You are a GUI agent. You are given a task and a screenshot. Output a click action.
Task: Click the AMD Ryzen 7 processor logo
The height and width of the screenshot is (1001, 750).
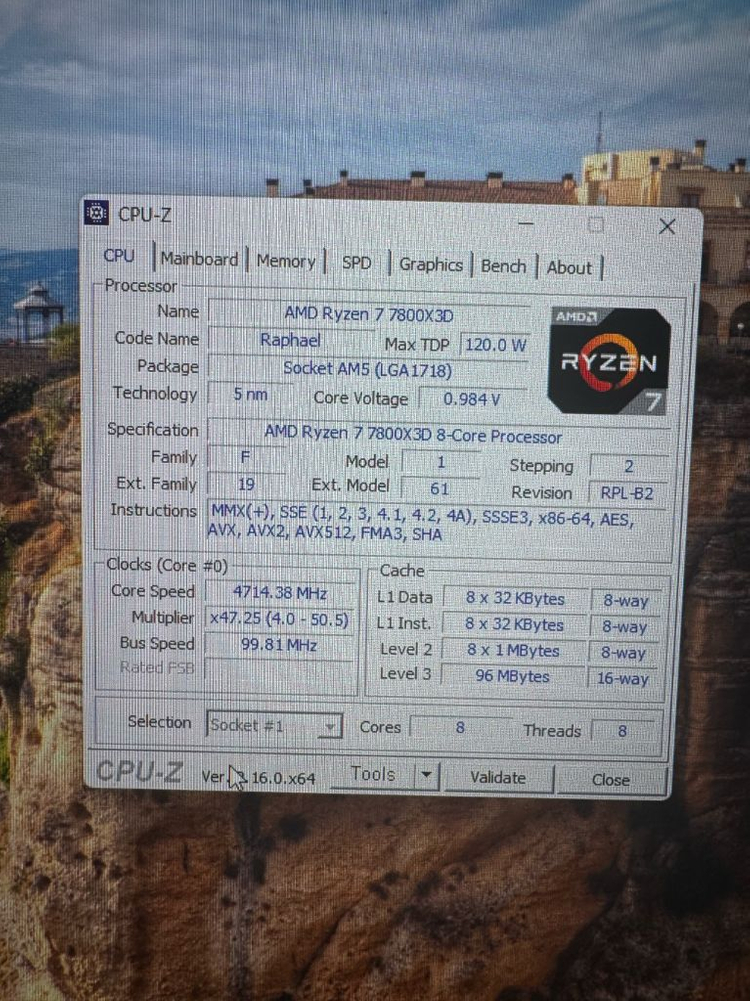(x=610, y=360)
